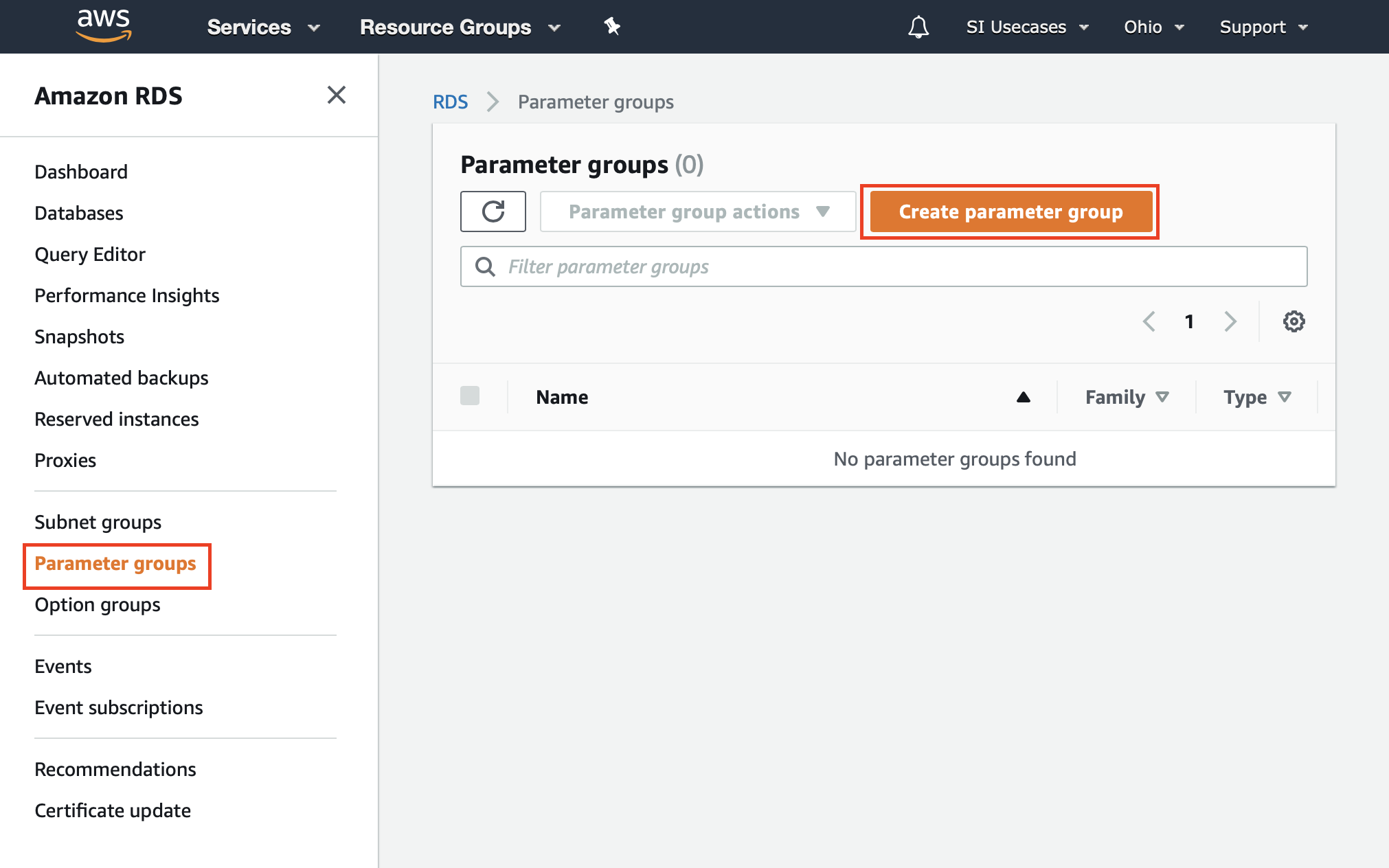Click the AWS logo home icon

tap(104, 26)
